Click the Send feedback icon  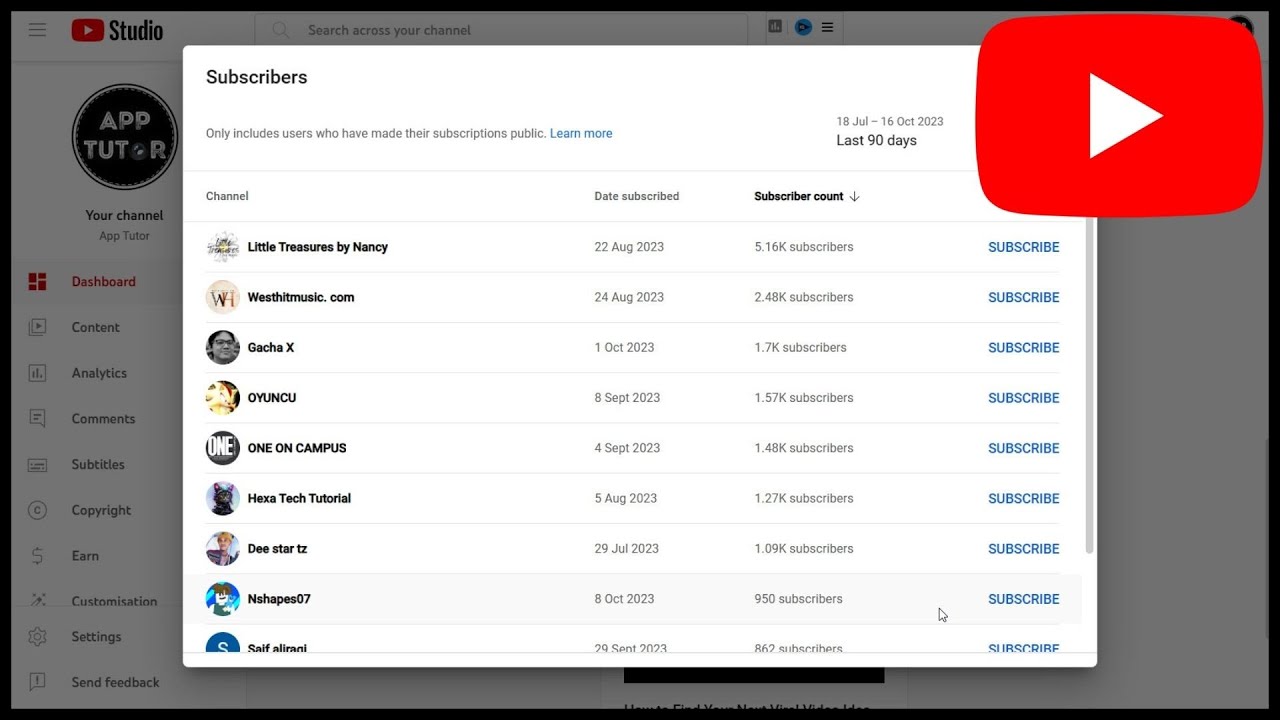coord(37,682)
